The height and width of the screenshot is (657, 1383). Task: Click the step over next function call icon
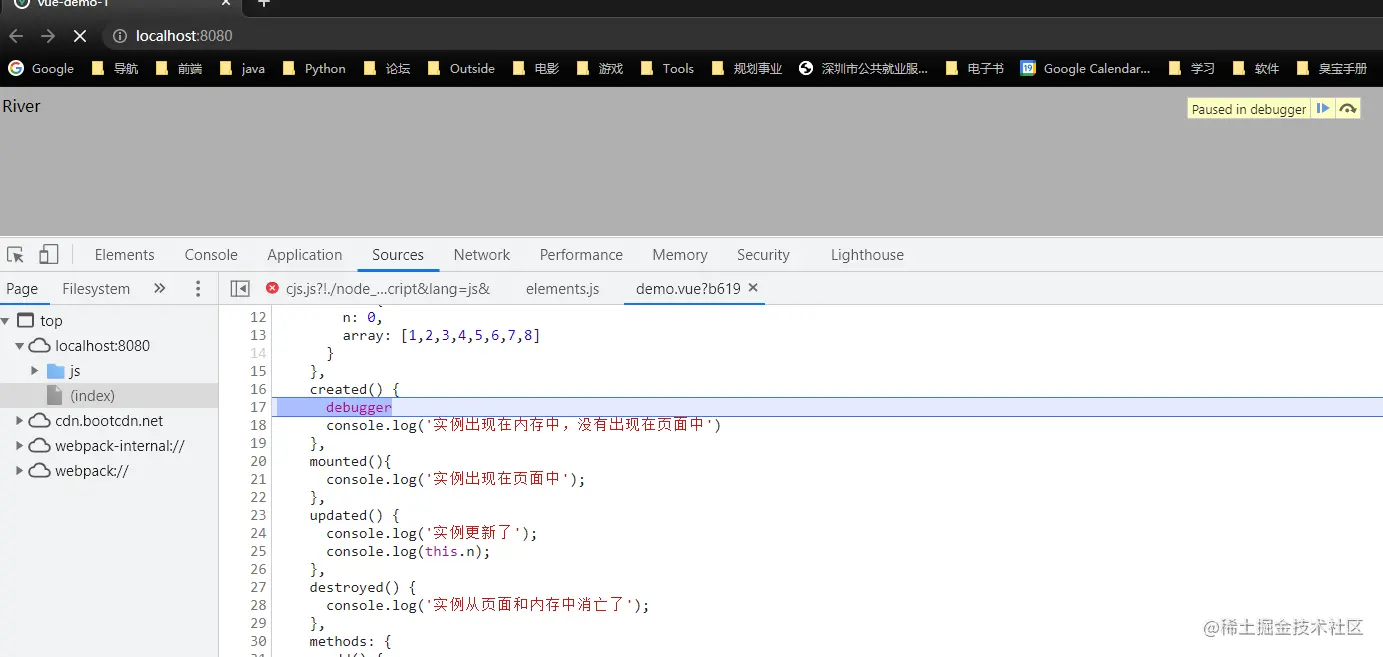tap(1348, 108)
